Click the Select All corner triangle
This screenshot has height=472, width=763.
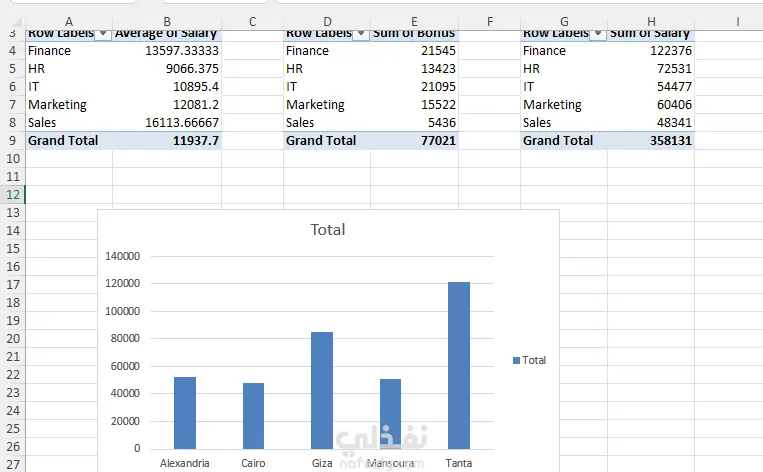pos(17,22)
